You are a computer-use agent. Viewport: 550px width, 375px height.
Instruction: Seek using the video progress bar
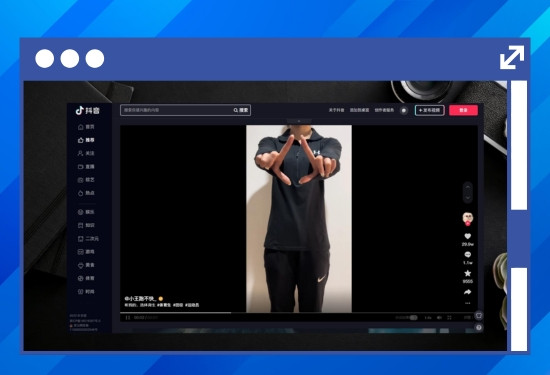[299, 313]
